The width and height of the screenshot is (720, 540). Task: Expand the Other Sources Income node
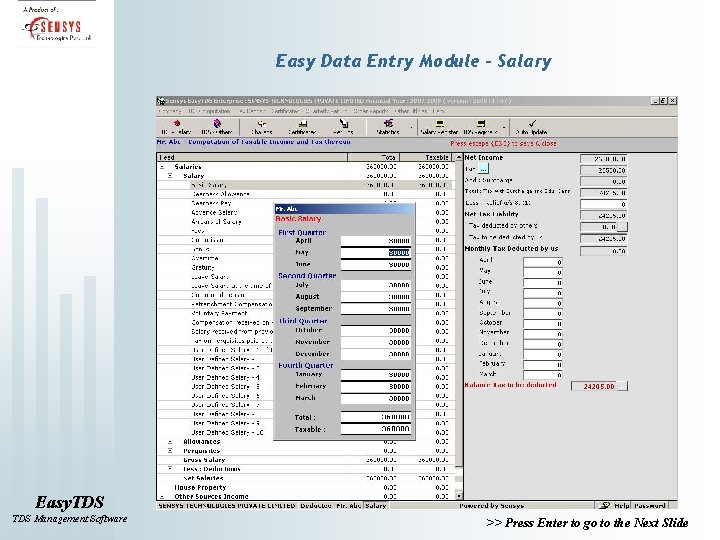pos(162,496)
